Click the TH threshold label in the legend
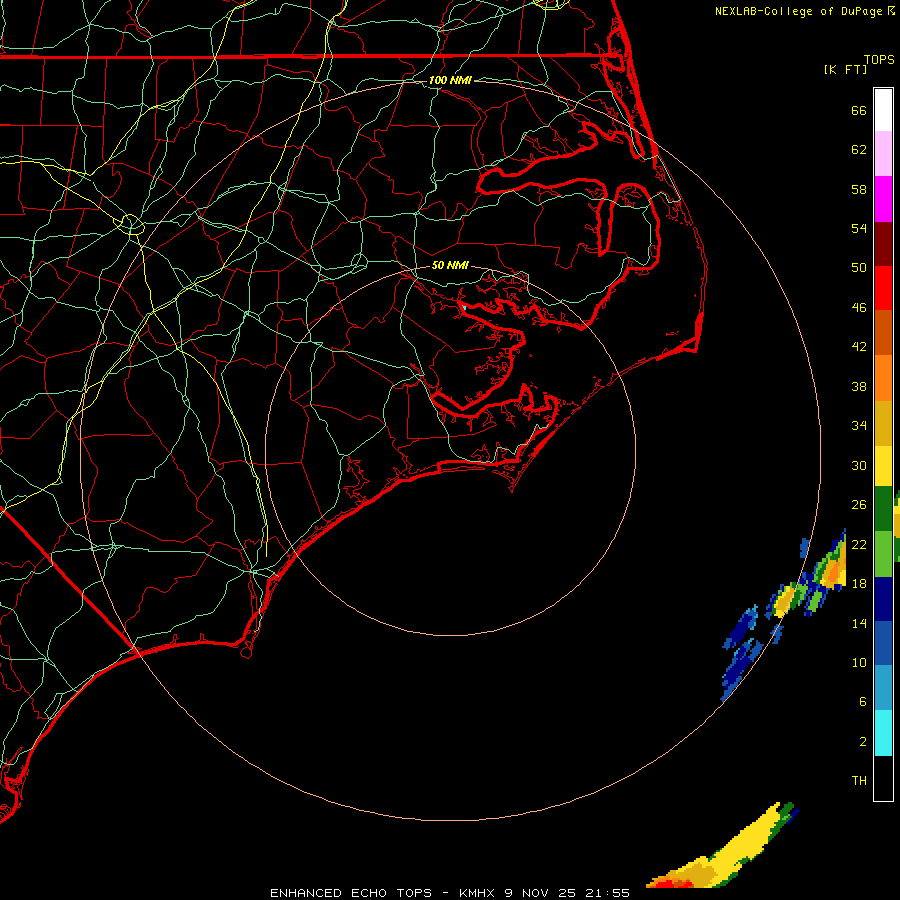 [x=859, y=781]
